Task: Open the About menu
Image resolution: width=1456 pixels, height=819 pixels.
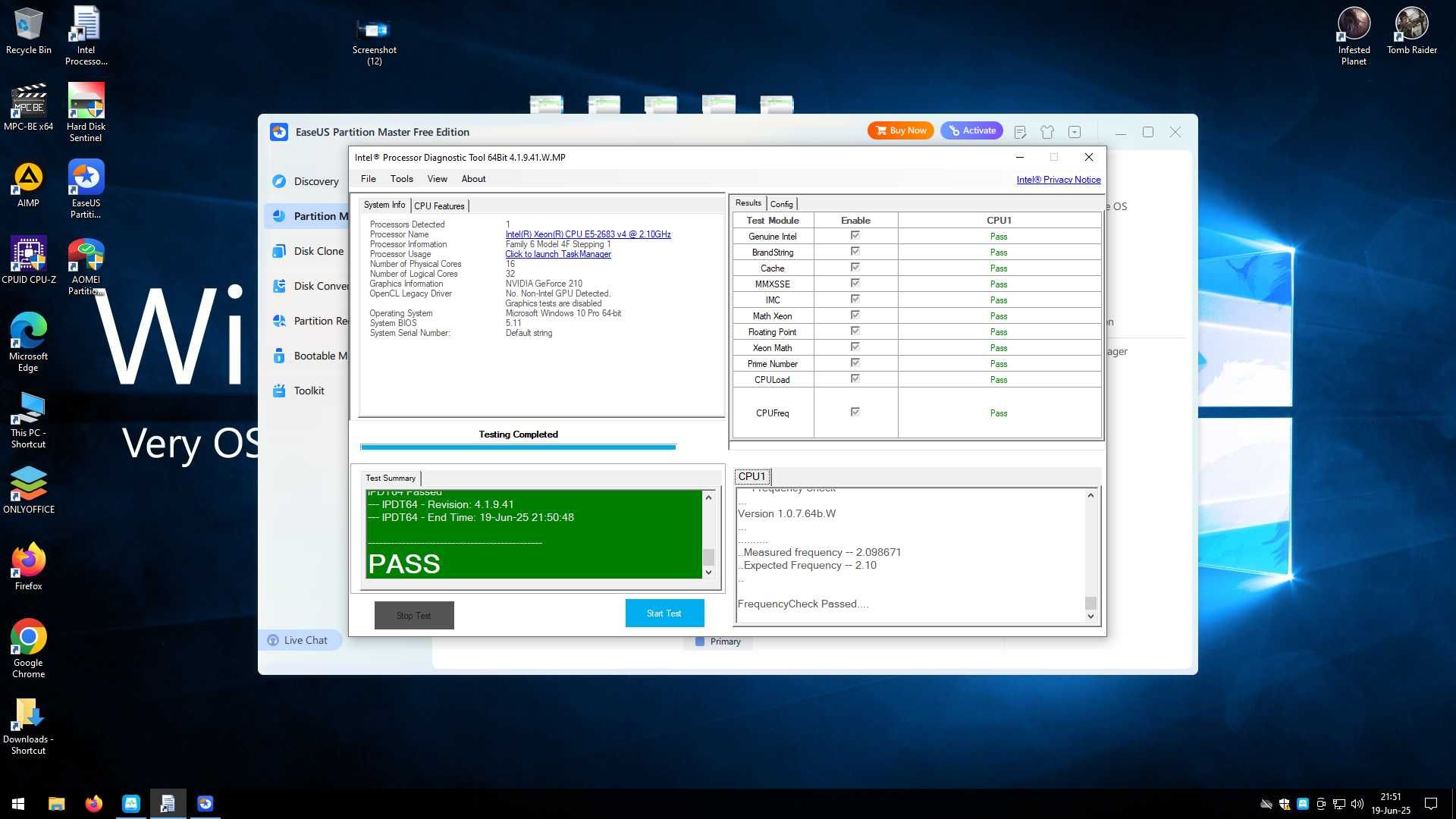Action: click(x=473, y=179)
